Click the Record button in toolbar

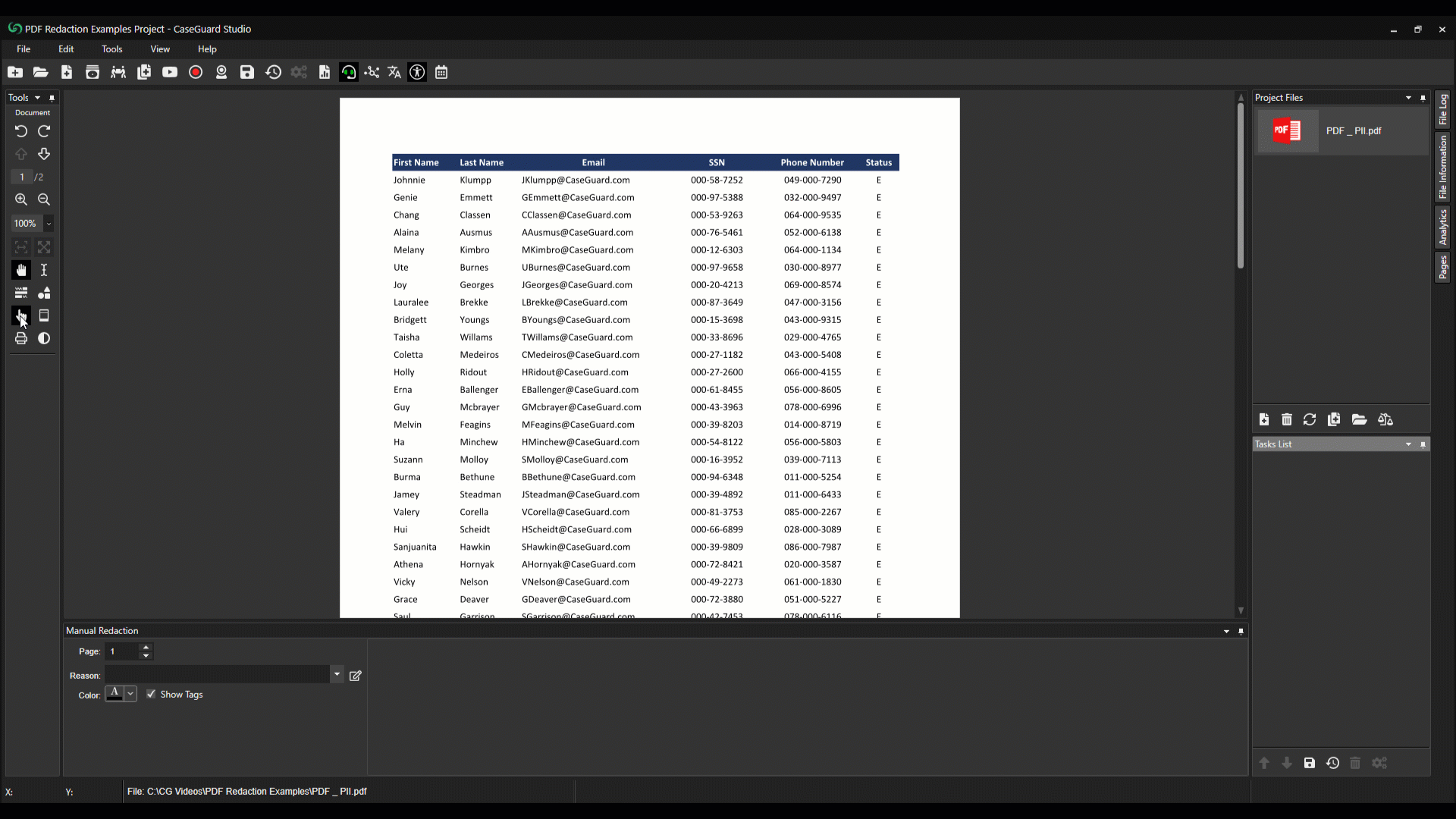click(195, 72)
